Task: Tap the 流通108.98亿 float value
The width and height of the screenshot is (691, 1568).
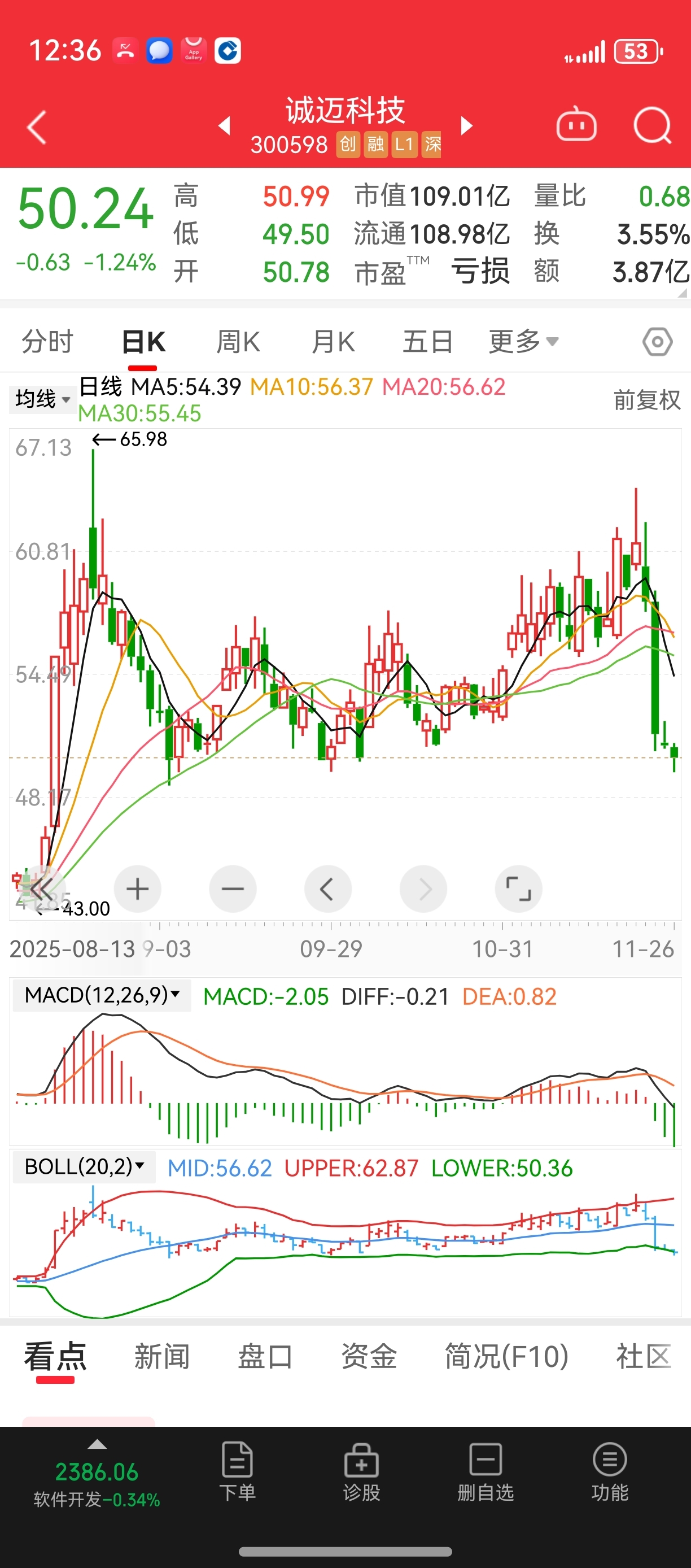Action: coord(432,234)
